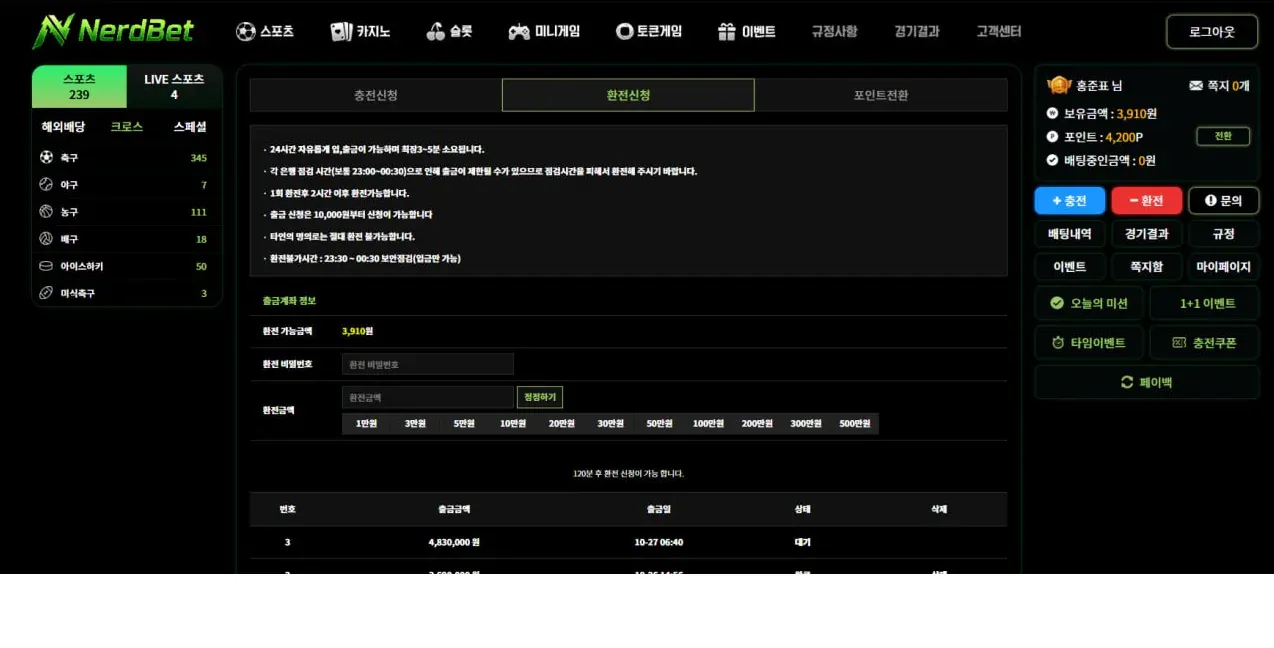Viewport: 1274px width, 648px height.
Task: Select the 10만원 amount button
Action: pos(513,424)
